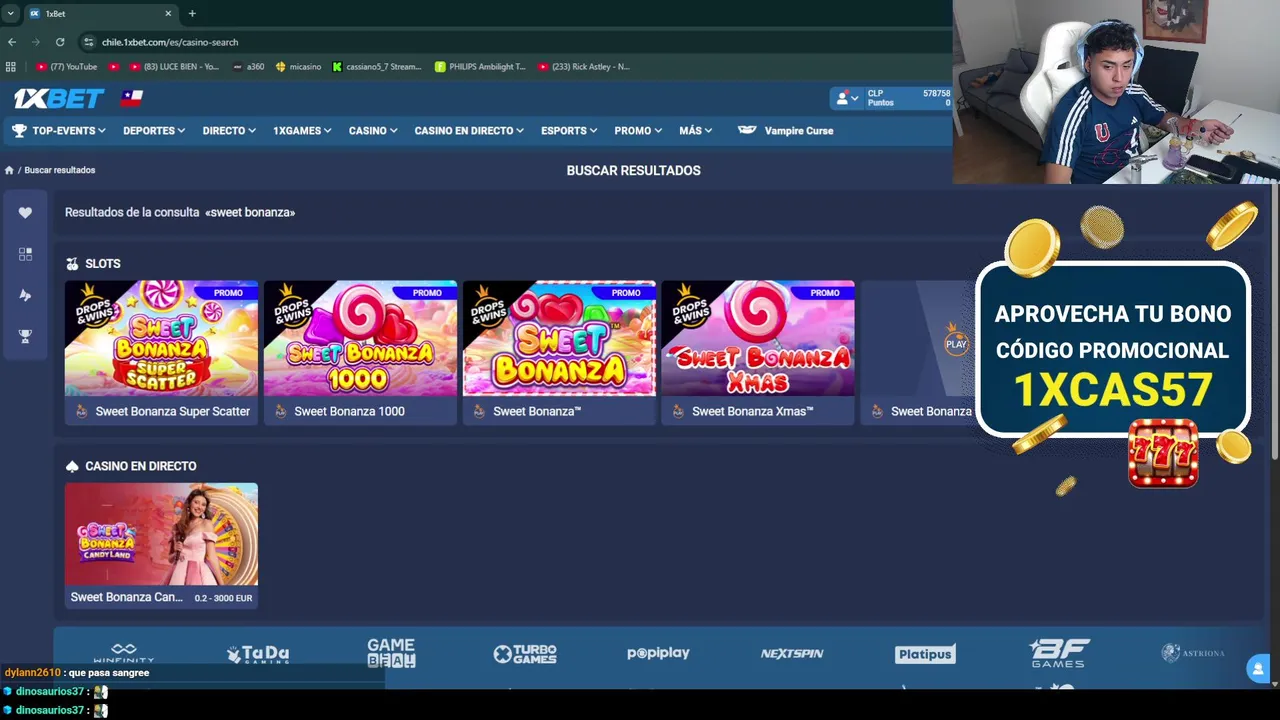Expand the DIRECTO menu
Viewport: 1280px width, 720px height.
[229, 131]
